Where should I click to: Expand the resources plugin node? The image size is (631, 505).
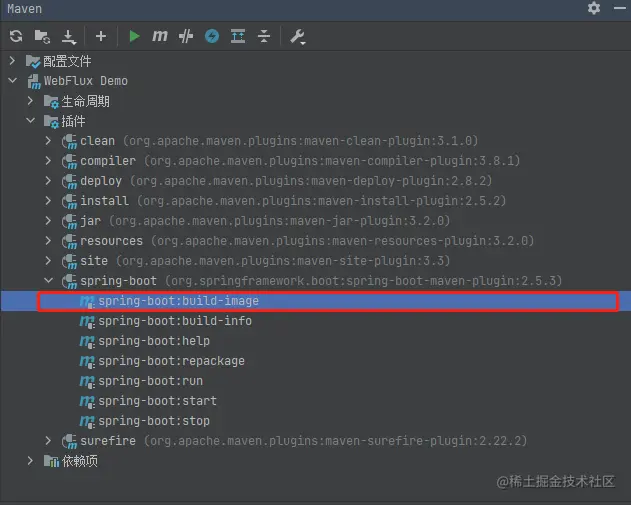coord(48,241)
